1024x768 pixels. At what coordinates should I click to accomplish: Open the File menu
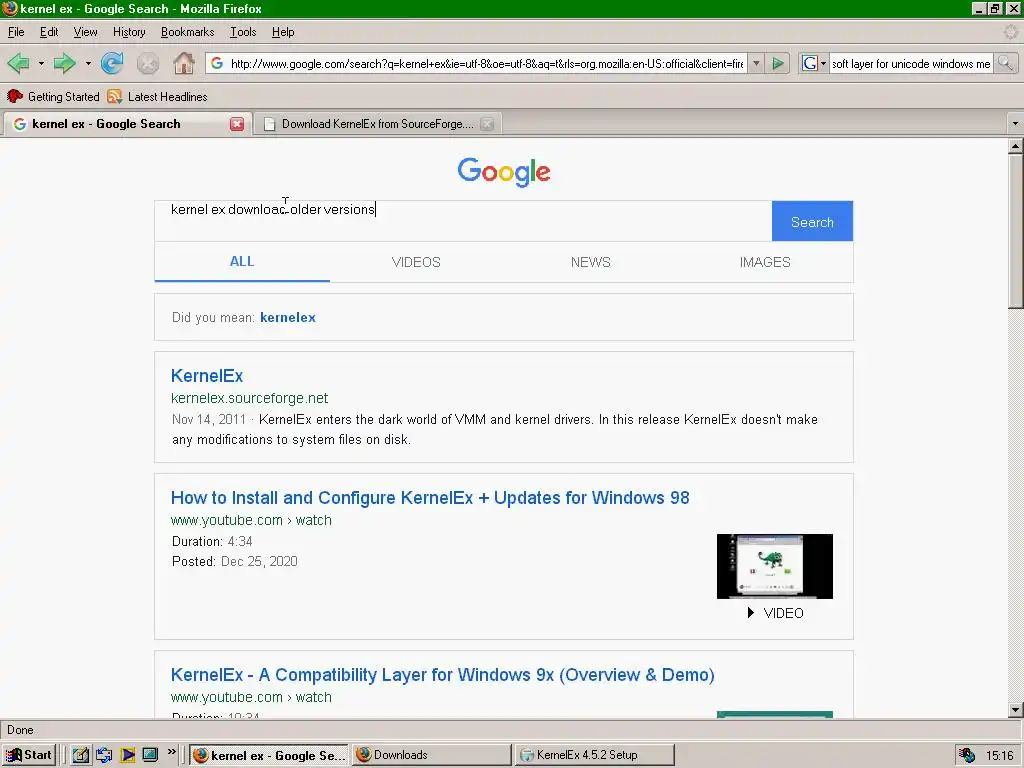point(16,32)
